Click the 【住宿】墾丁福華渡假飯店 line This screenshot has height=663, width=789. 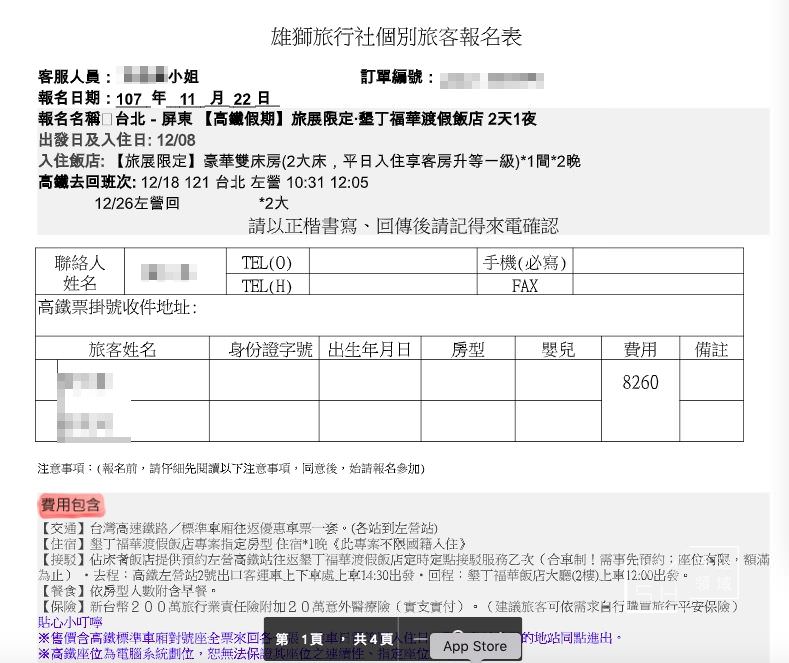(252, 544)
